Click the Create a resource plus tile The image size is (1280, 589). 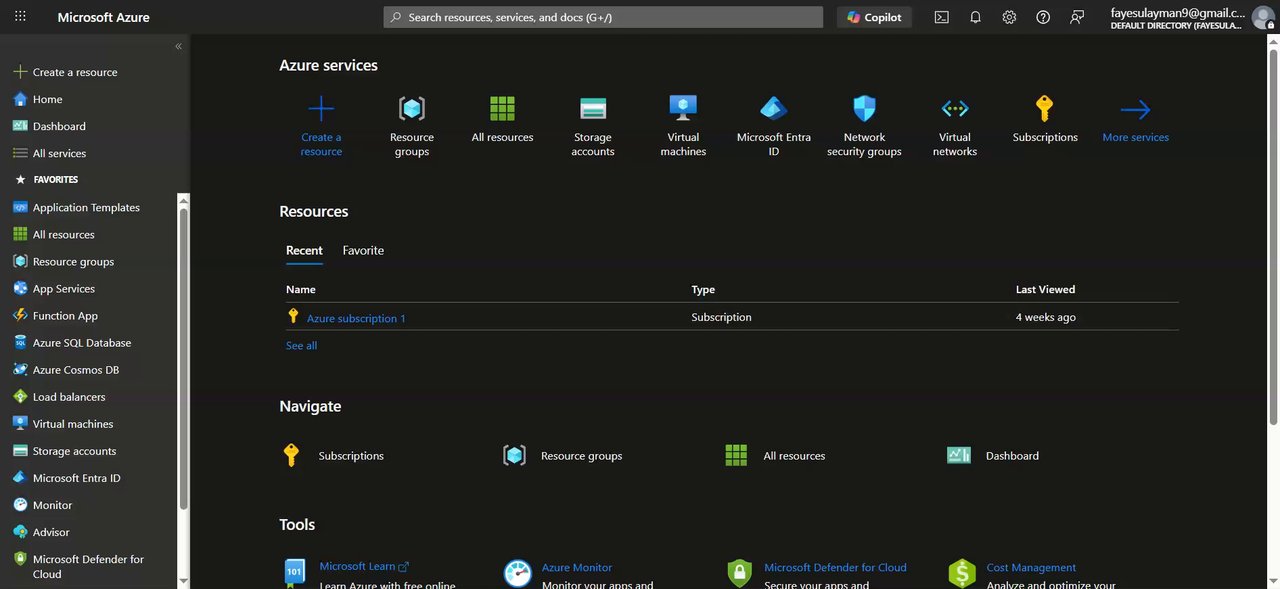[x=321, y=125]
